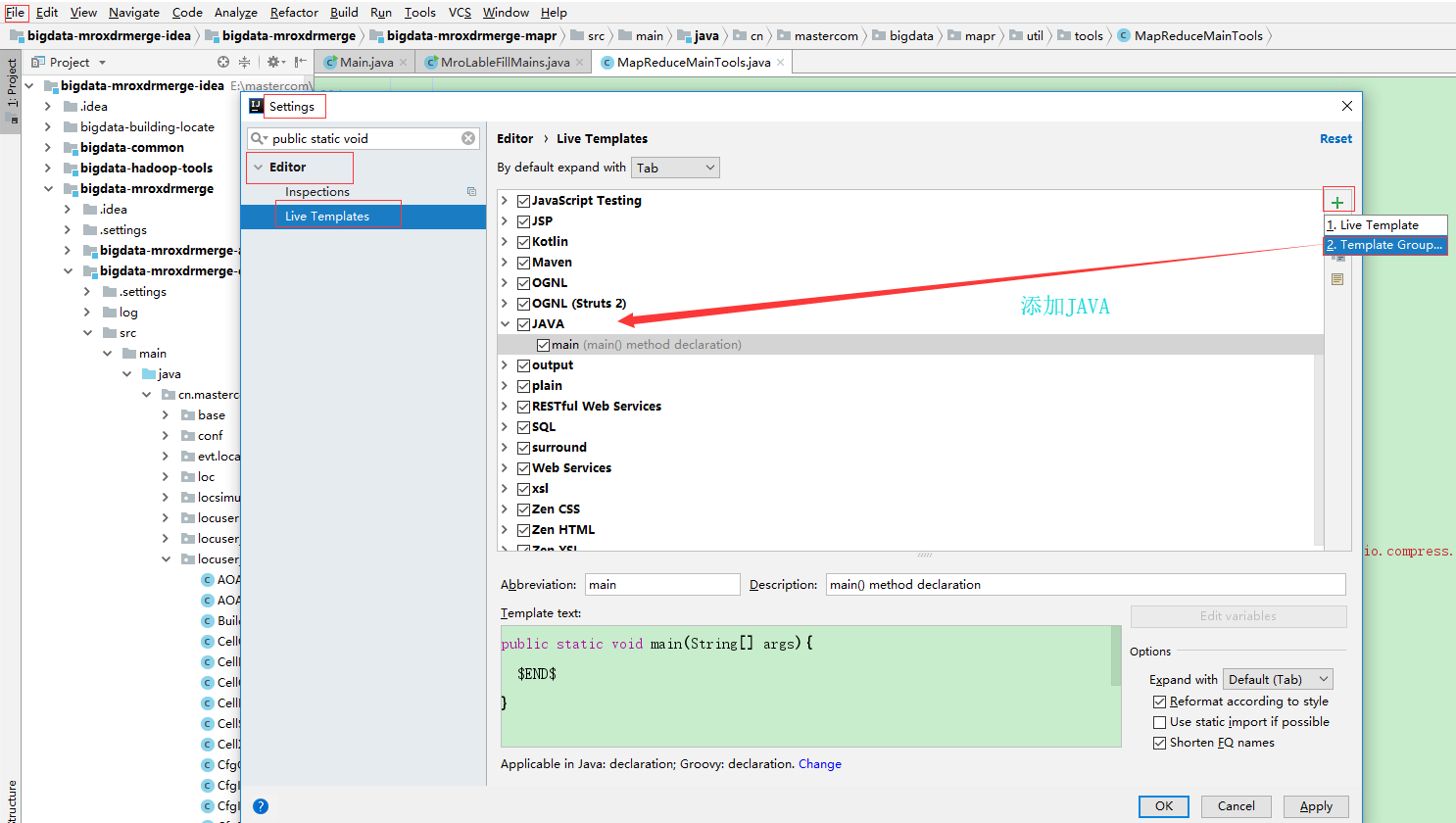Click the 1: Project side tool button
The image size is (1456, 823).
(12, 90)
